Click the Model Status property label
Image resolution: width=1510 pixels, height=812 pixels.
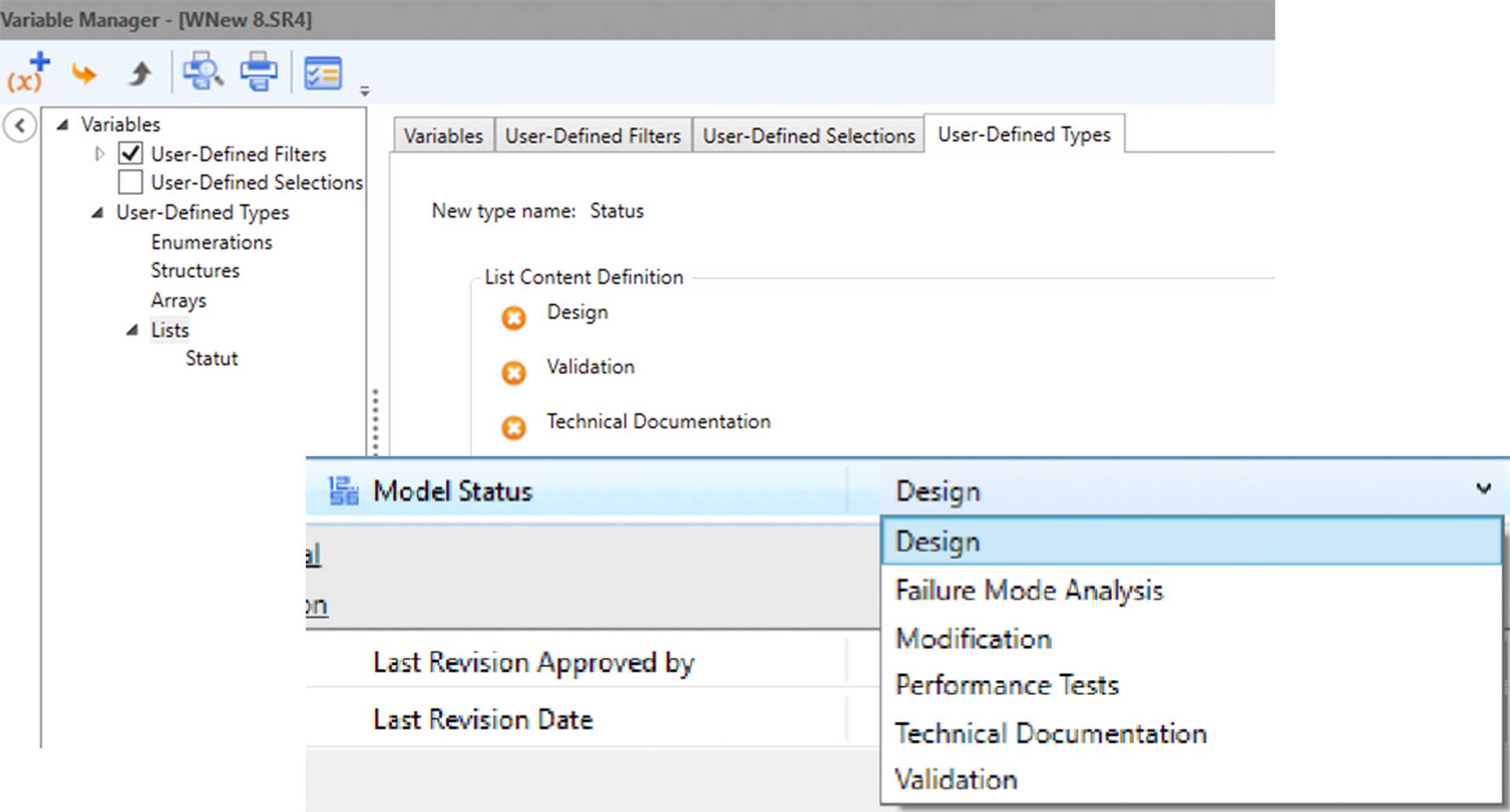tap(452, 491)
